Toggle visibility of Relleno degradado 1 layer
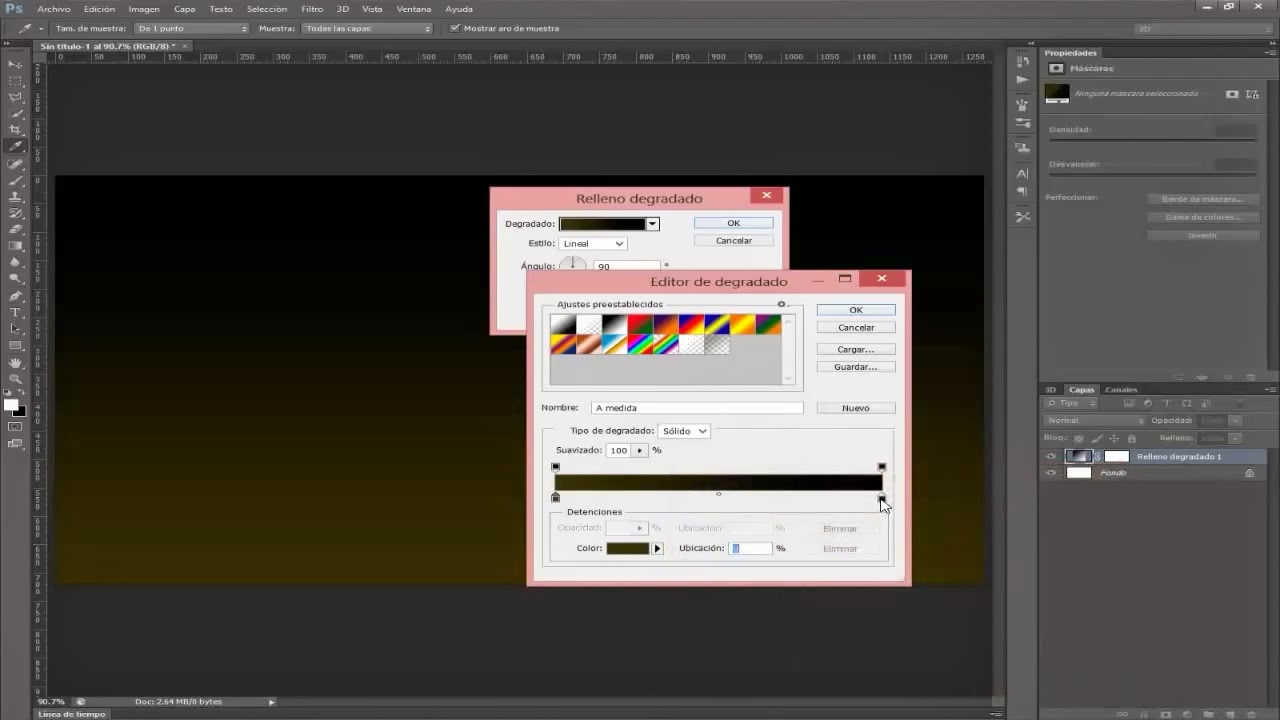 1051,456
